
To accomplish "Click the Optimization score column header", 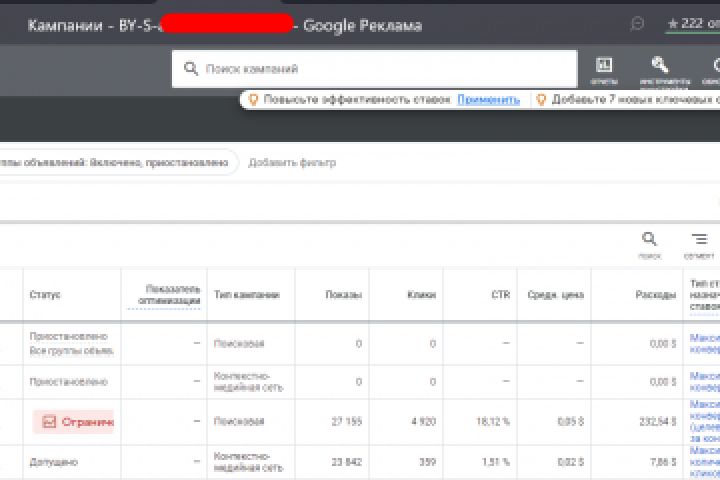I will pyautogui.click(x=169, y=295).
